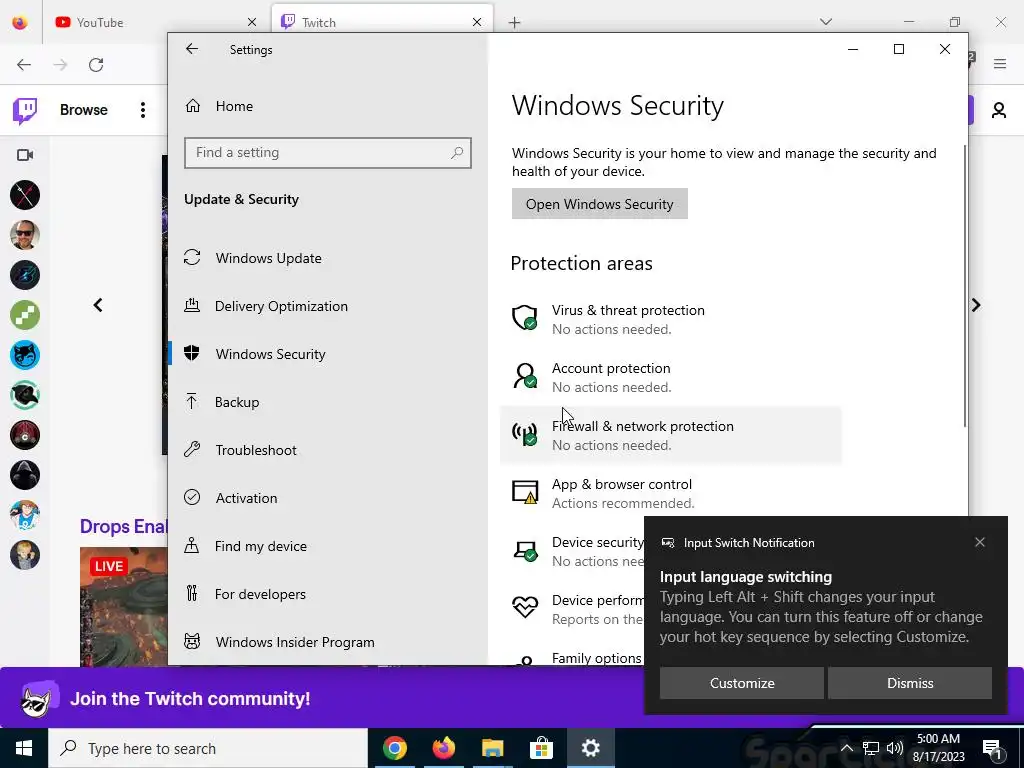The image size is (1024, 768).
Task: Open the green channel avatar in Twitch sidebar
Action: click(x=25, y=315)
